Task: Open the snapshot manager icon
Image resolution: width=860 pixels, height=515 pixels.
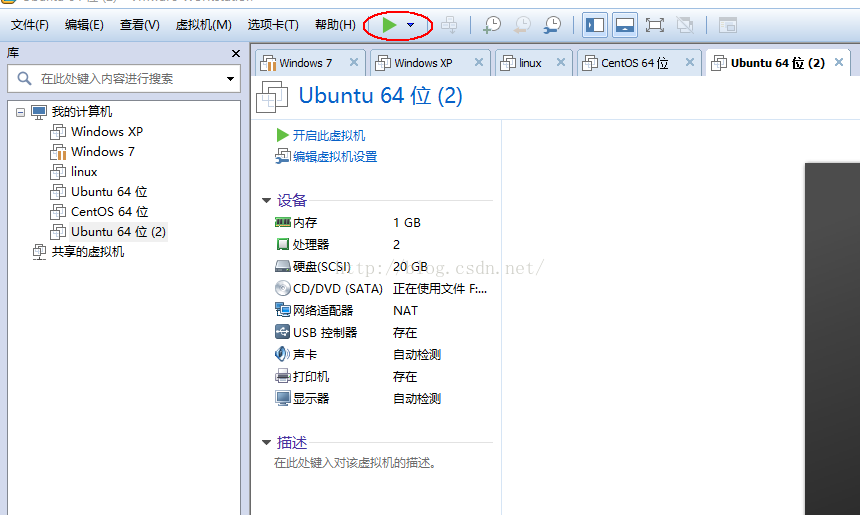Action: point(552,25)
